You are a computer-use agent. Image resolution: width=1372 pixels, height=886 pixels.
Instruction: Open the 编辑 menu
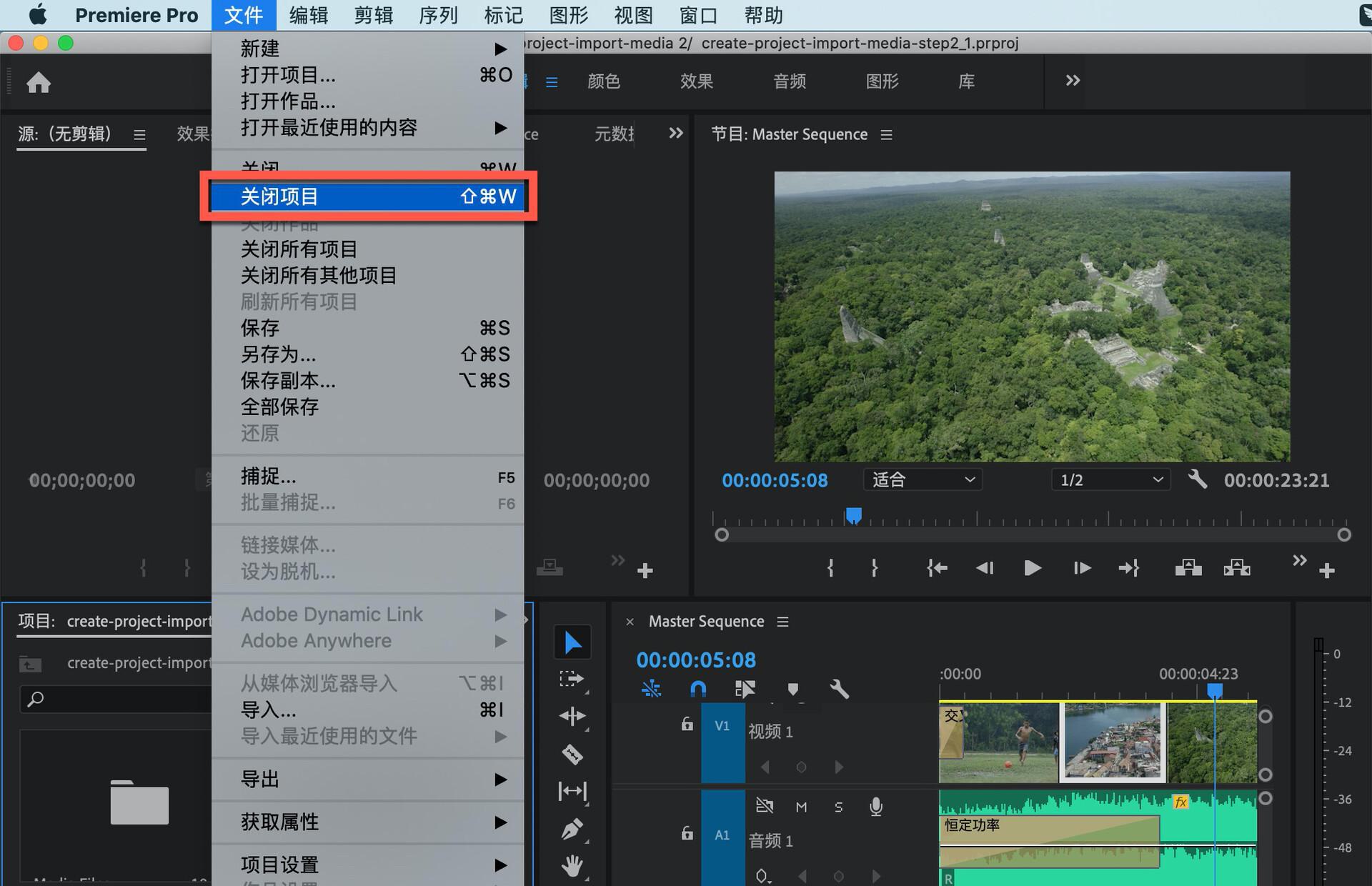click(x=309, y=15)
